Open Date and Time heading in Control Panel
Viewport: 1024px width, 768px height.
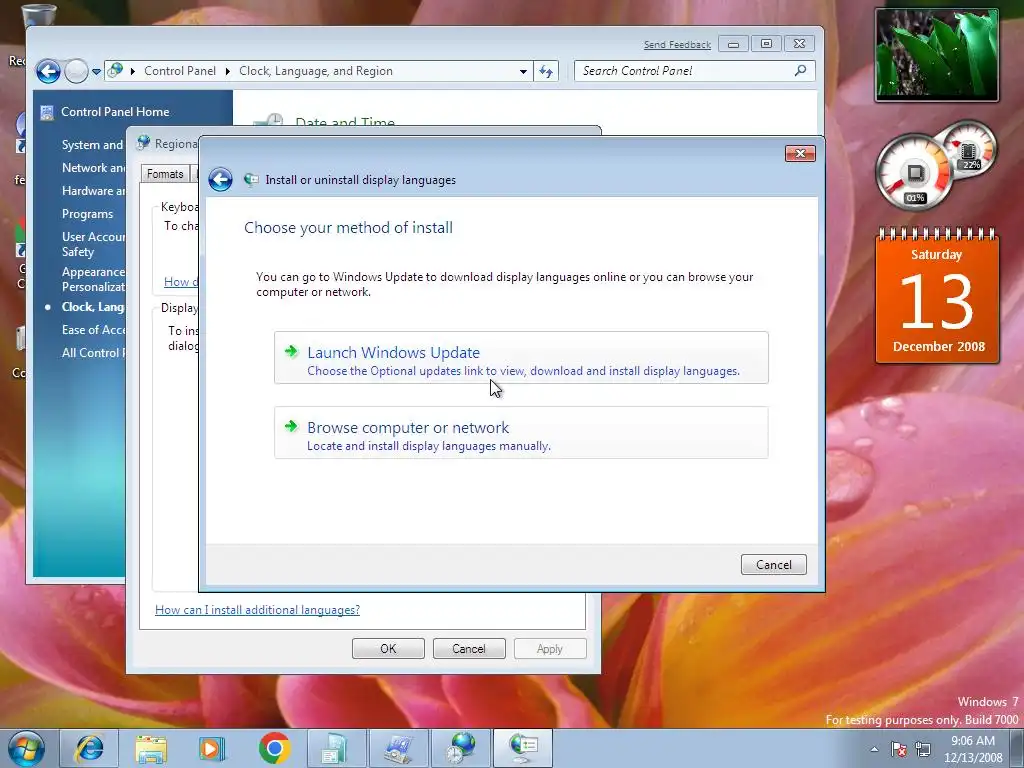pyautogui.click(x=345, y=122)
